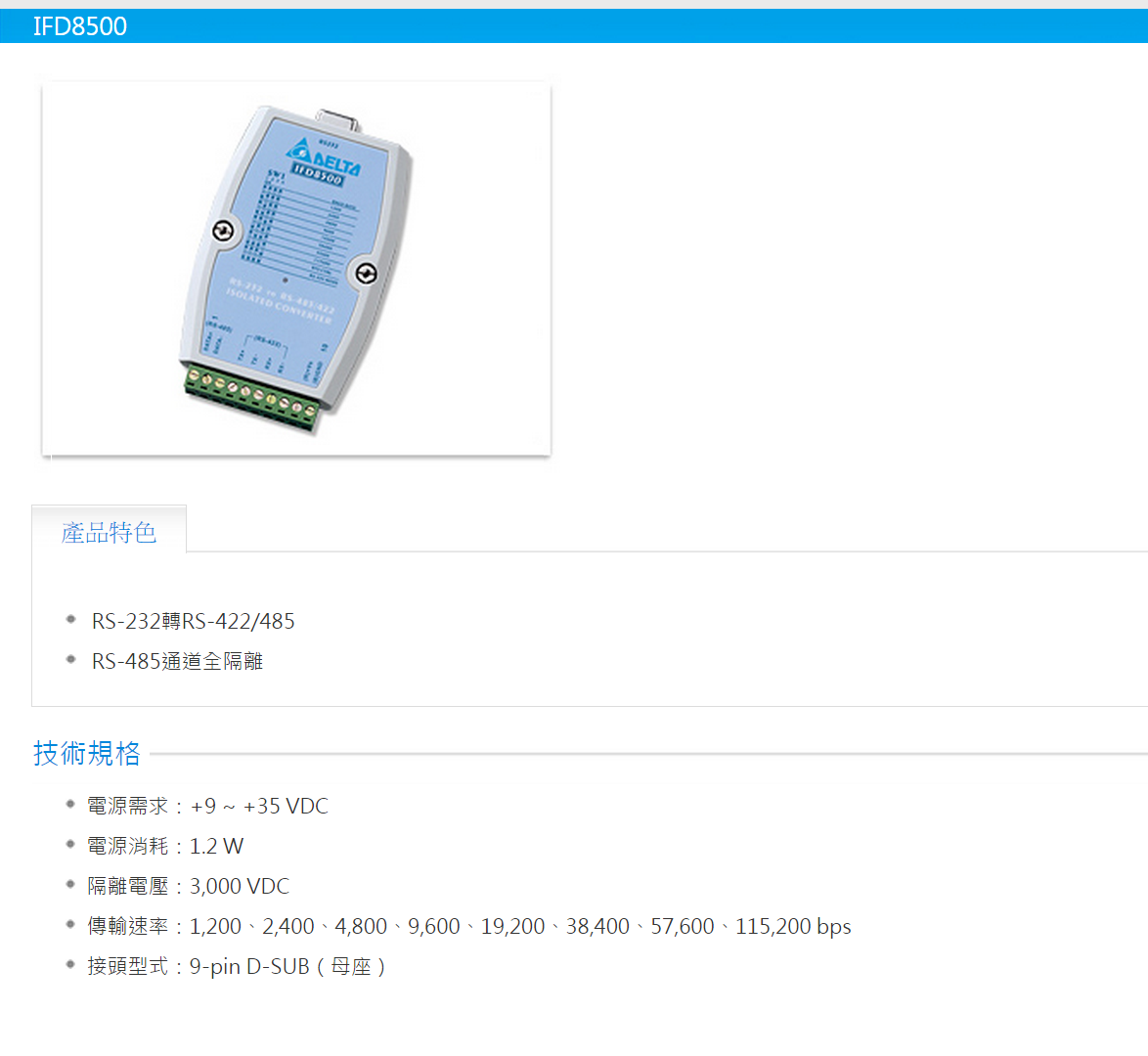This screenshot has height=1056, width=1148.
Task: Click the 傳輸速率 baud rate list
Action: tap(469, 926)
